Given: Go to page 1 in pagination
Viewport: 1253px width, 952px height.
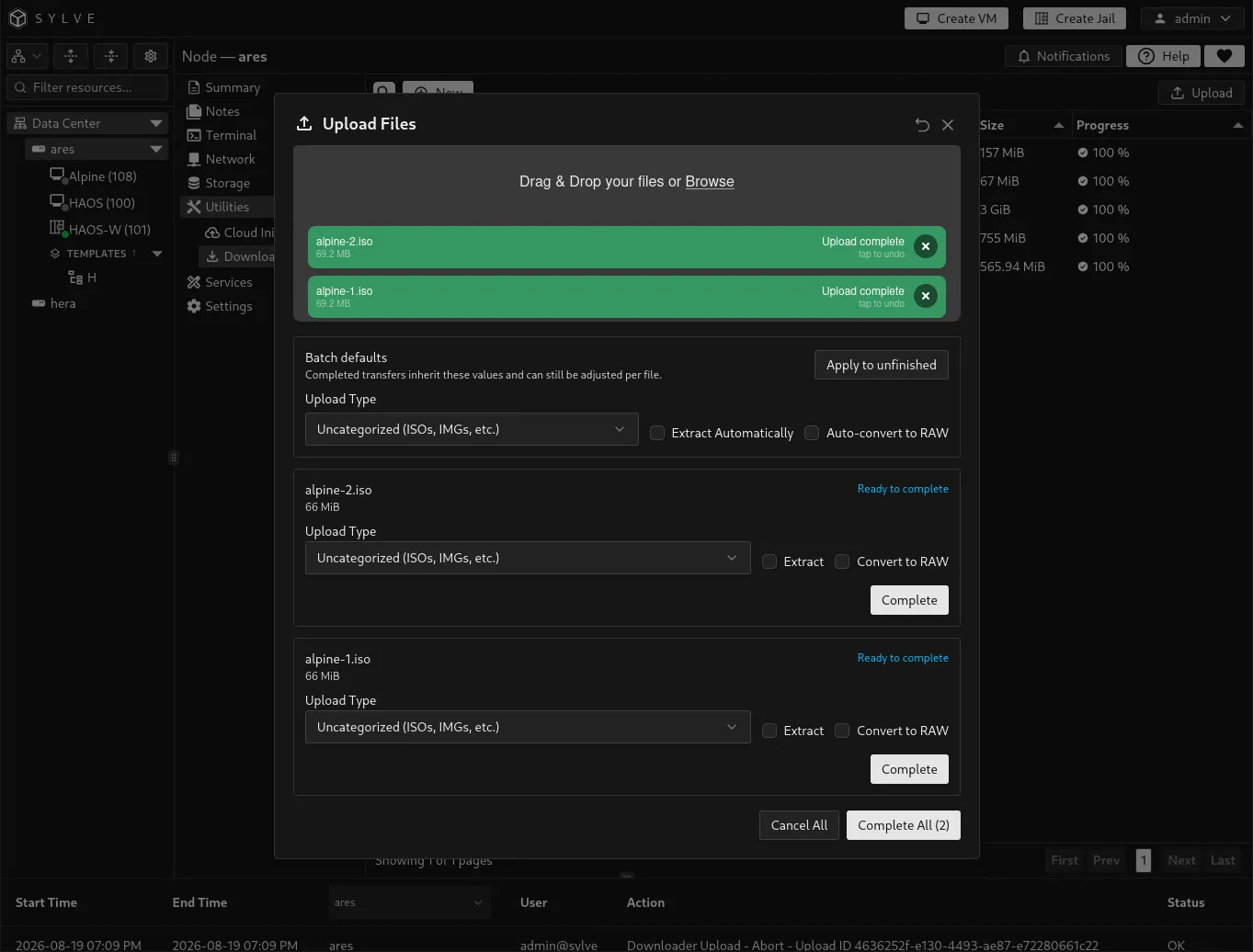Looking at the screenshot, I should (1143, 860).
